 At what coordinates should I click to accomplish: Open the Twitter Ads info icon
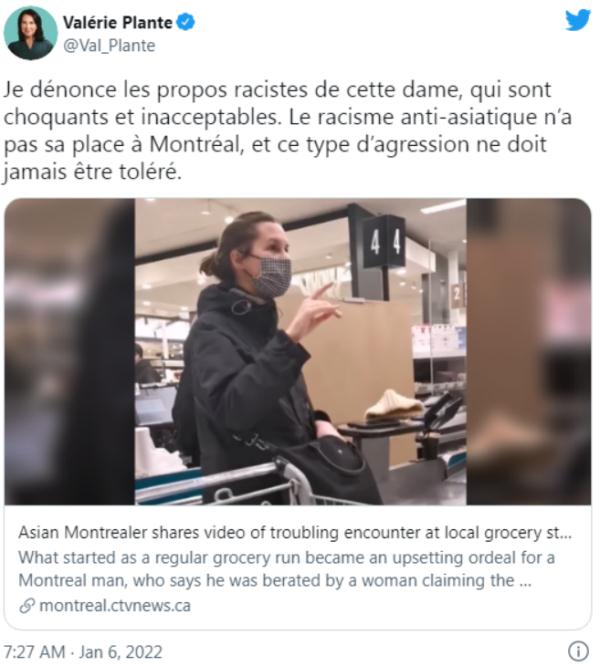(578, 651)
